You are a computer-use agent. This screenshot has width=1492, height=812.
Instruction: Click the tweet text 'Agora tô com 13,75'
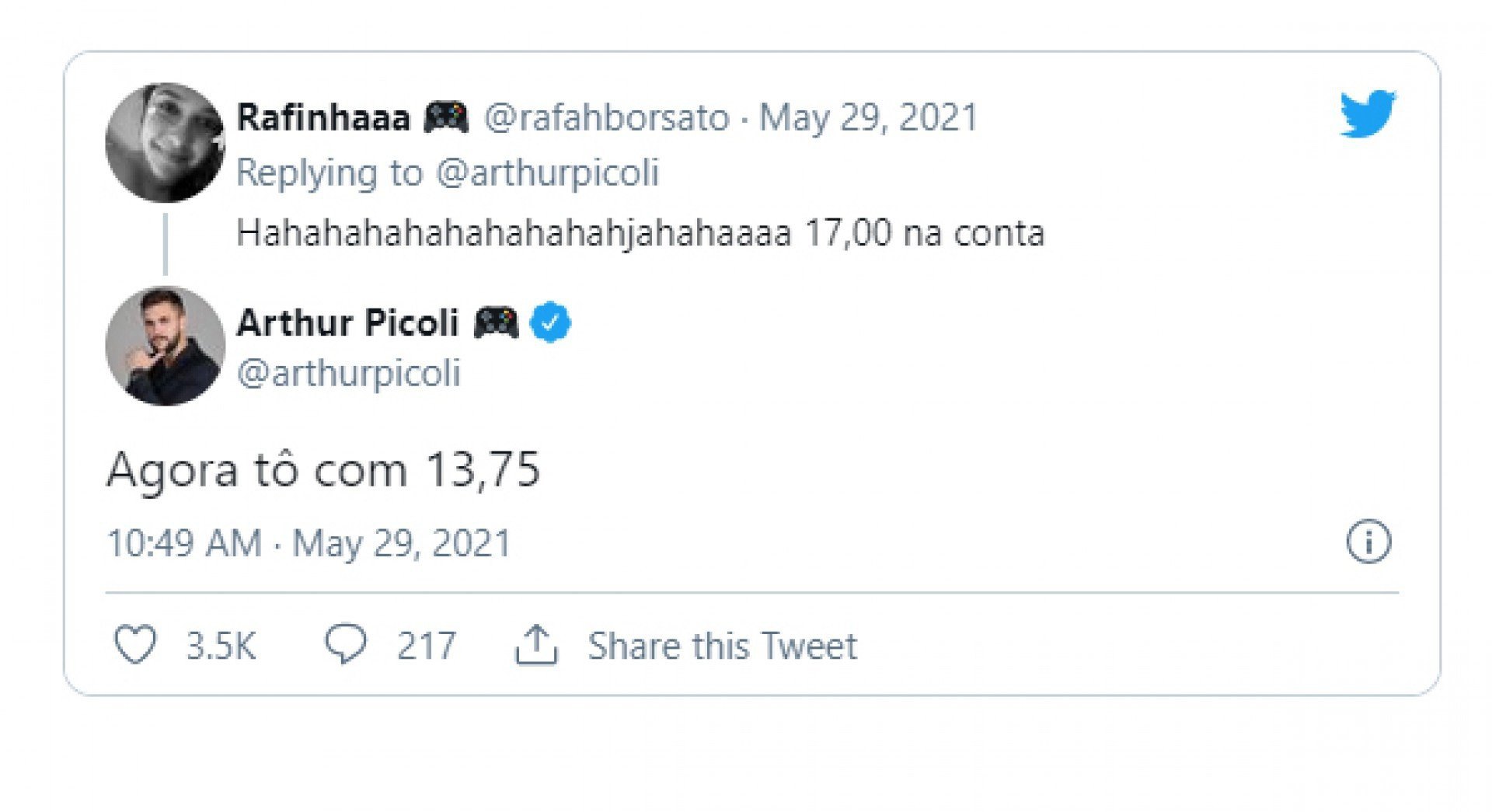[x=323, y=470]
